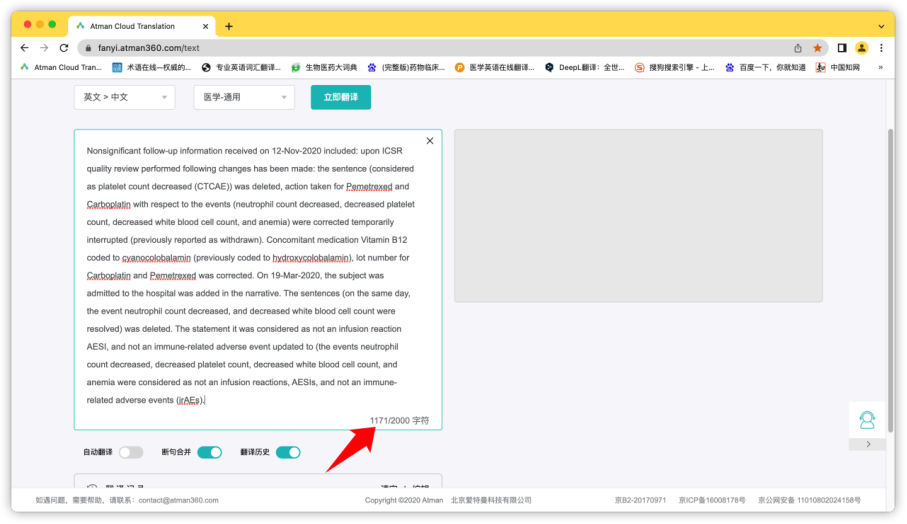Open (完整版)药物临床 bookmark
Viewport: 907px width, 524px height.
pos(406,68)
